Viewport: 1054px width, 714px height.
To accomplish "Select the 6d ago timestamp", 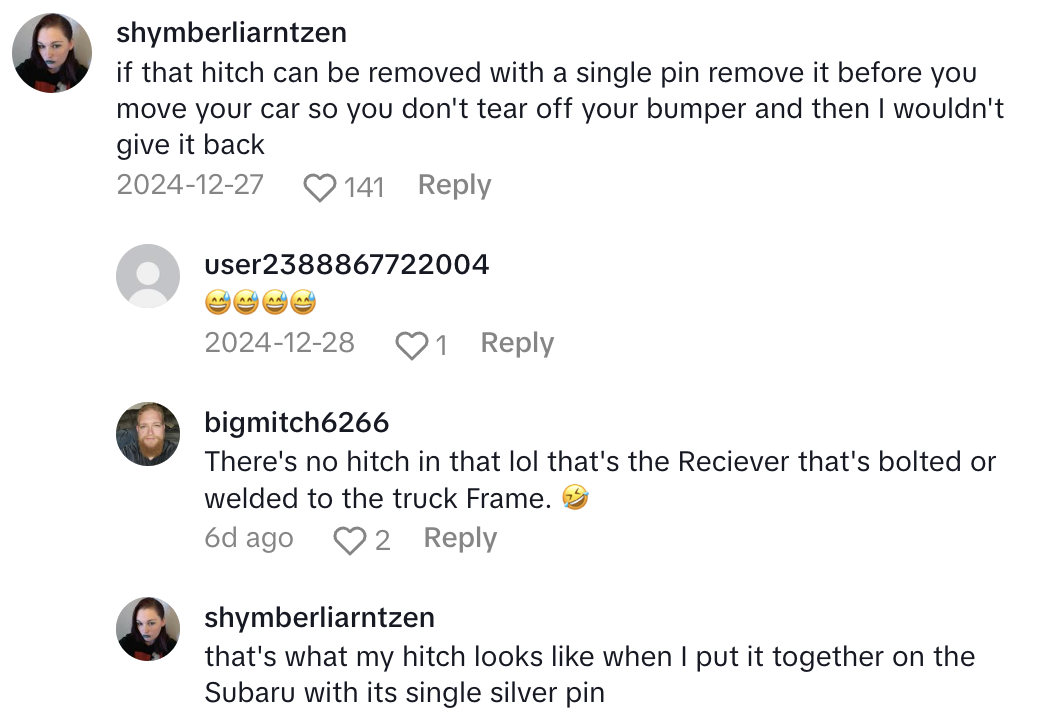I will [249, 538].
